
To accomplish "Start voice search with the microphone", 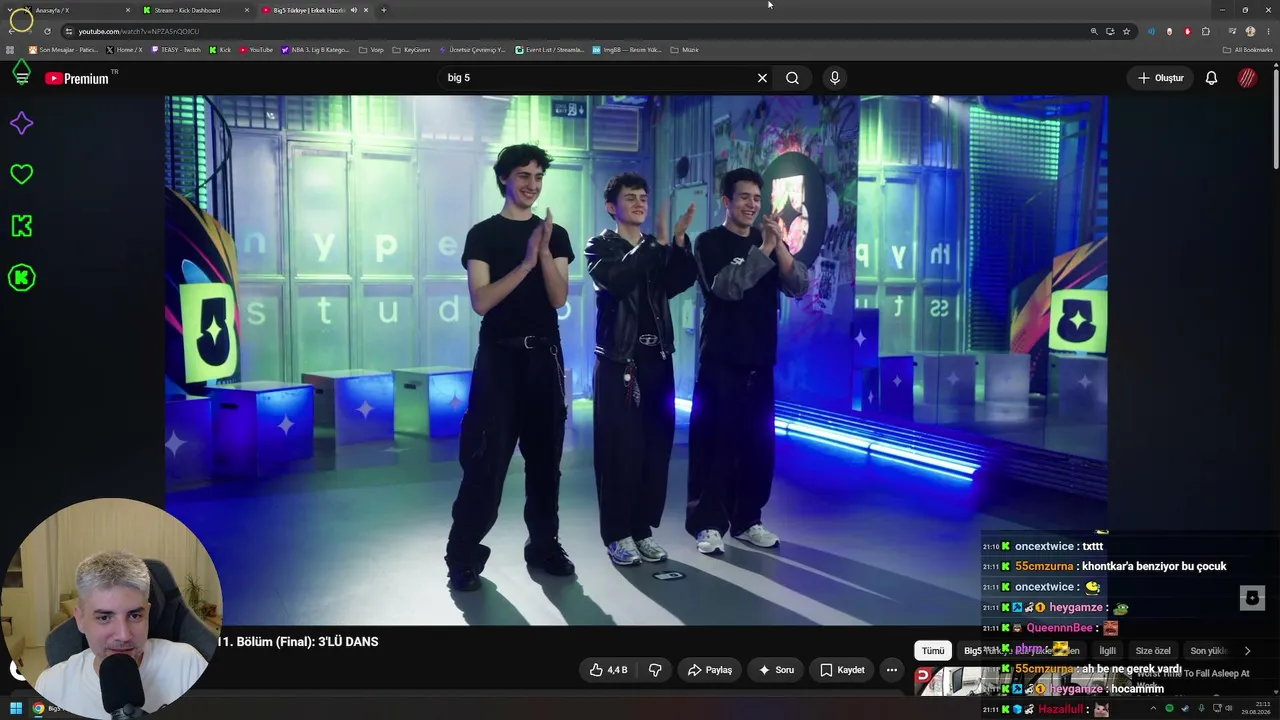I will coord(835,78).
